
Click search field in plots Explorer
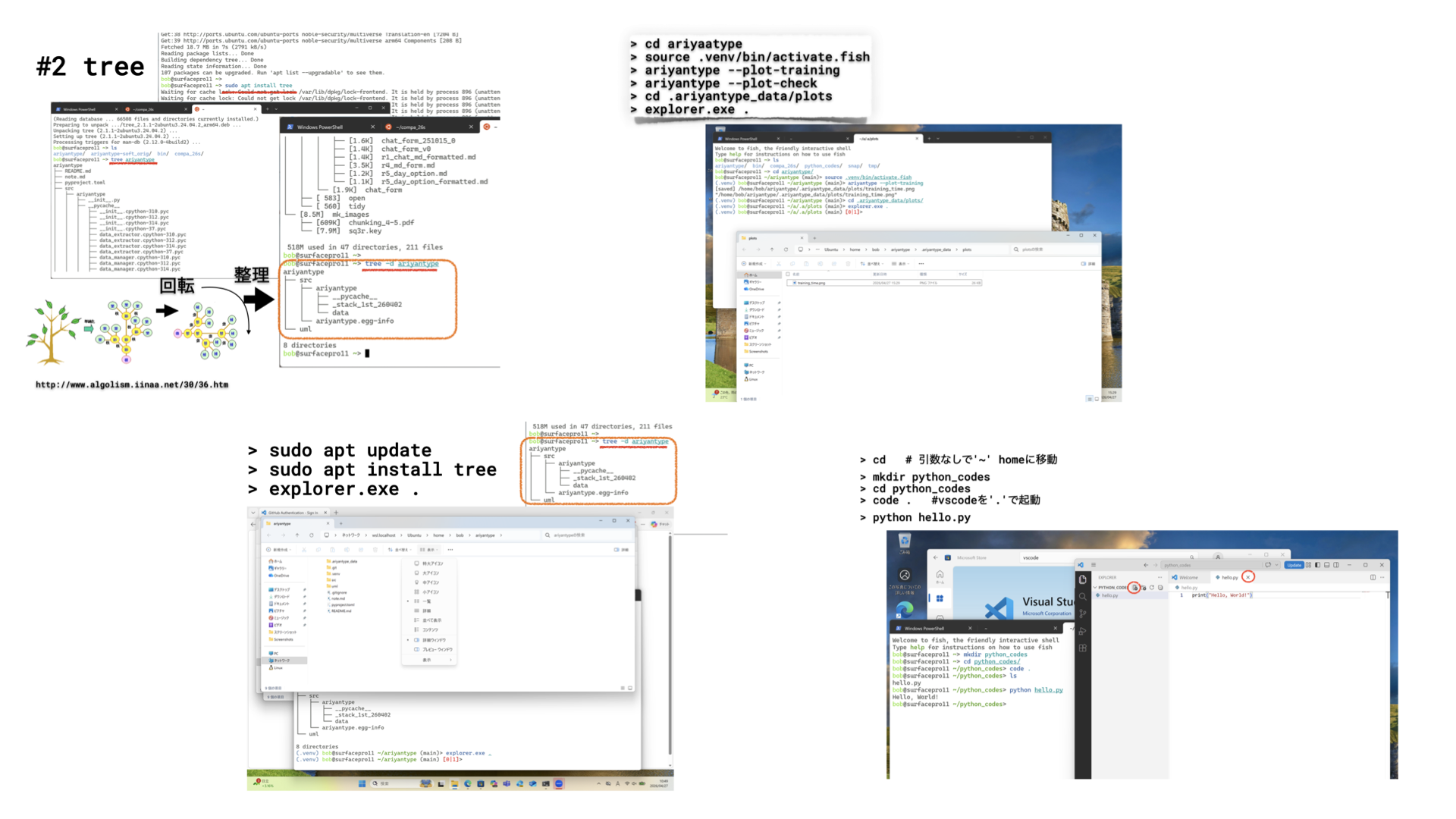(x=1055, y=249)
